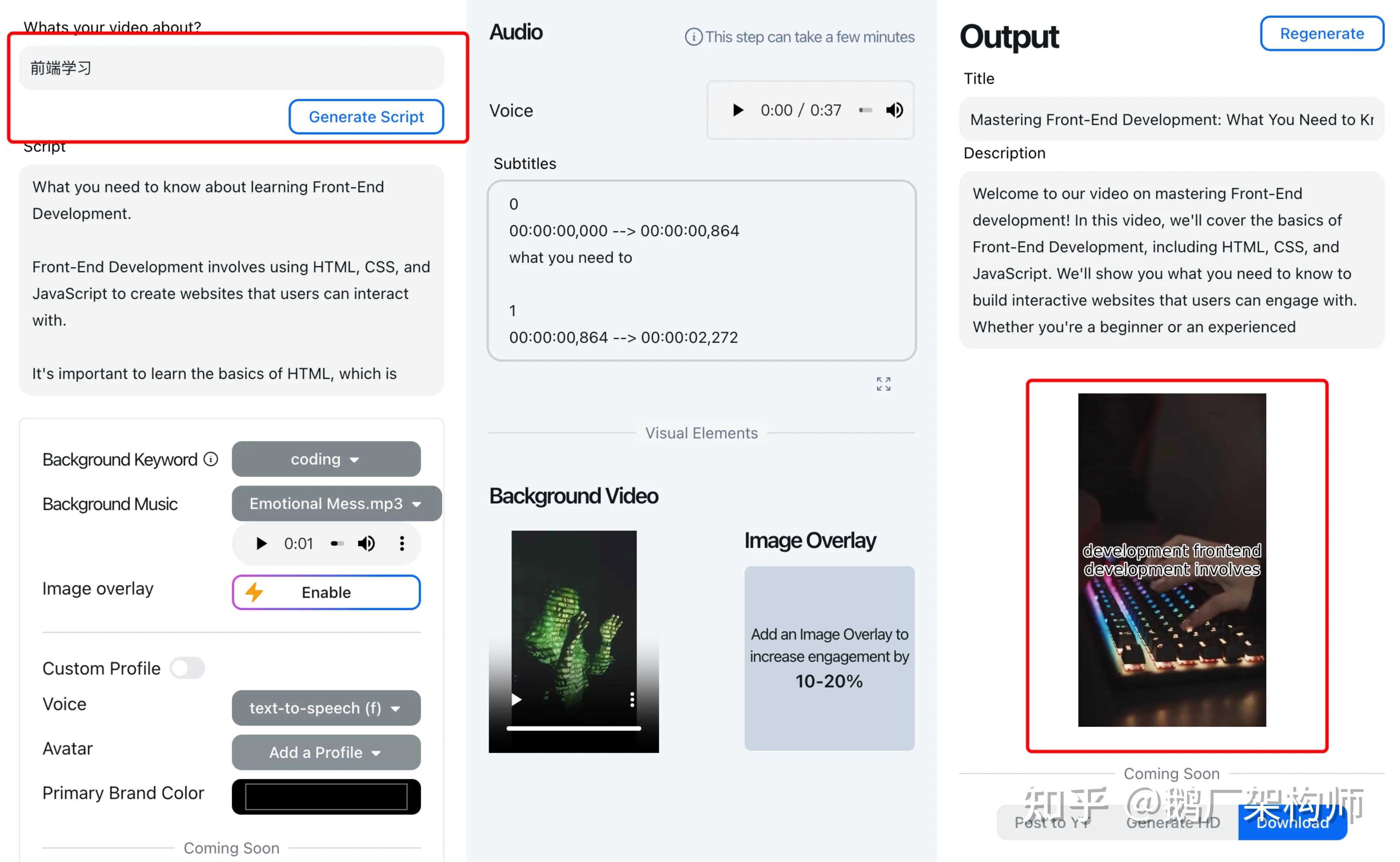Play the background music preview
The image size is (1400, 862).
pyautogui.click(x=261, y=543)
